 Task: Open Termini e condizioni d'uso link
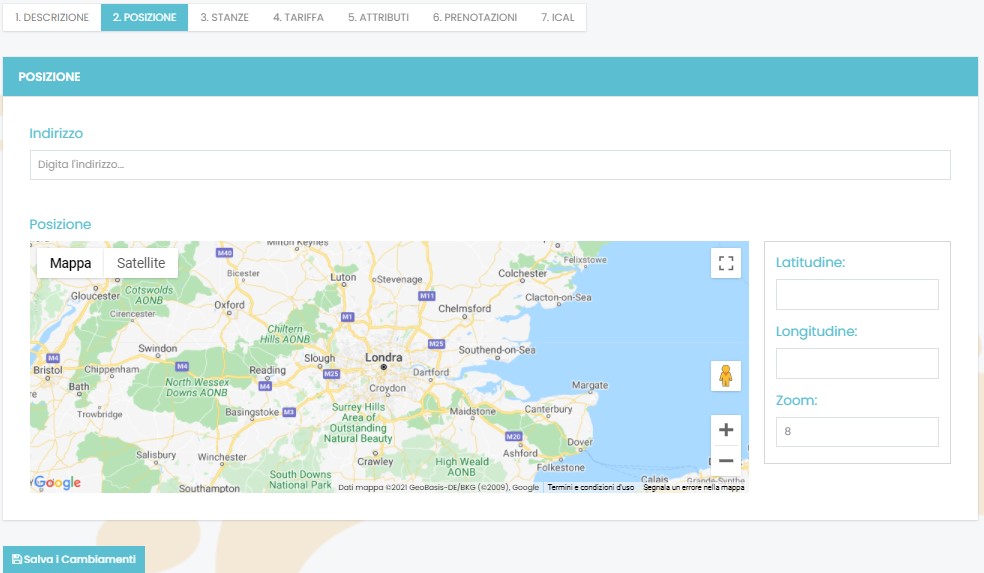(591, 488)
